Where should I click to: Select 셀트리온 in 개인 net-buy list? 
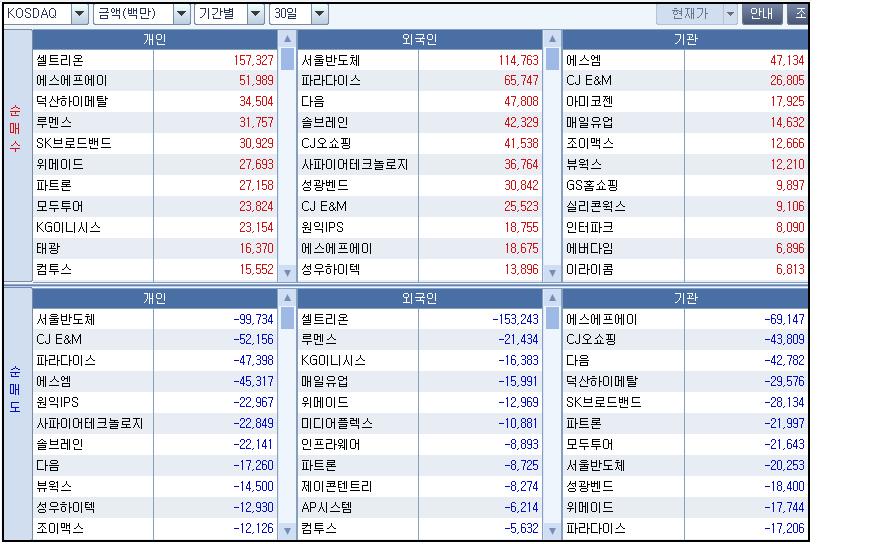tap(60, 60)
